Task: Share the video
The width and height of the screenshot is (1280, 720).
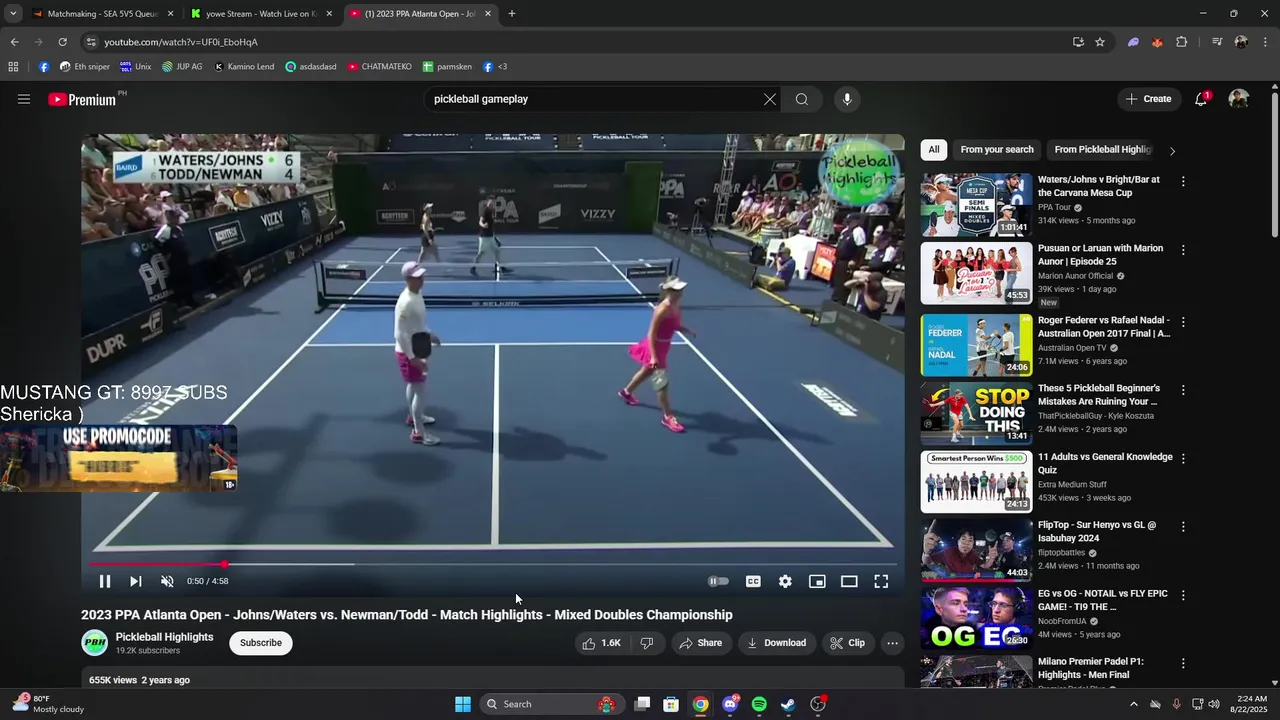Action: (x=700, y=643)
